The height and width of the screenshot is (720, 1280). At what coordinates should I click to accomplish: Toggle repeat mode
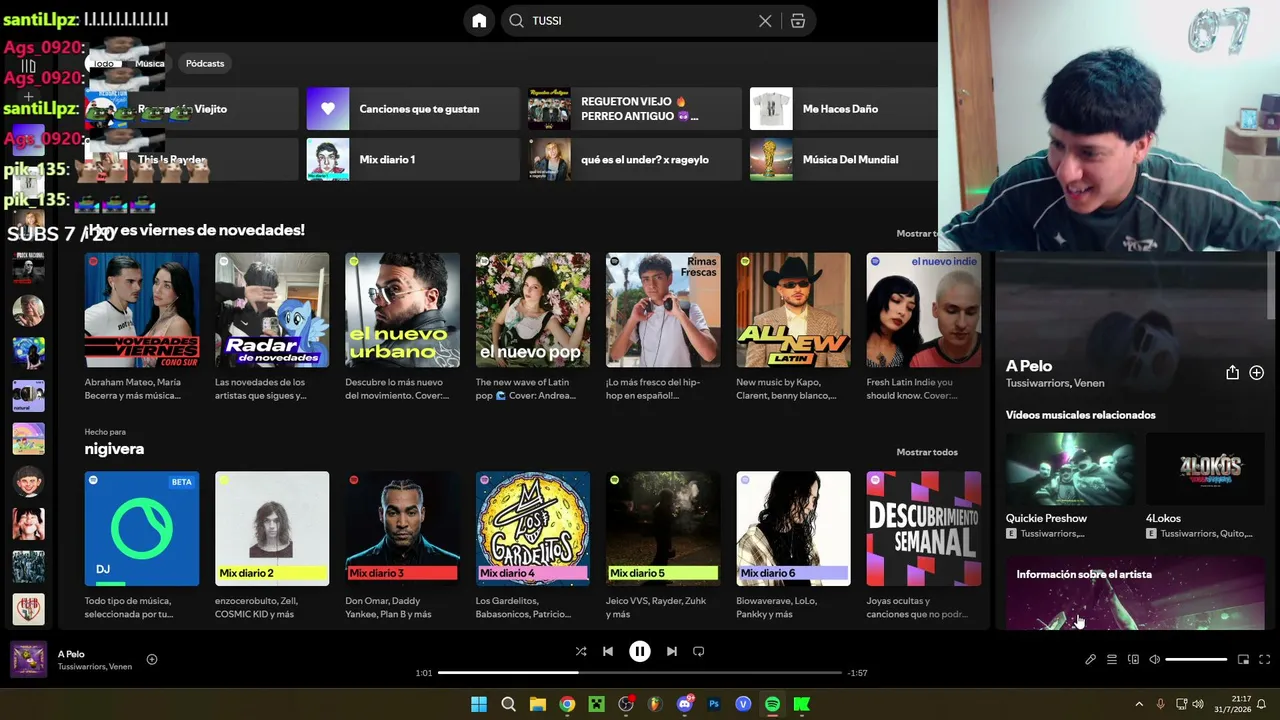(x=699, y=651)
